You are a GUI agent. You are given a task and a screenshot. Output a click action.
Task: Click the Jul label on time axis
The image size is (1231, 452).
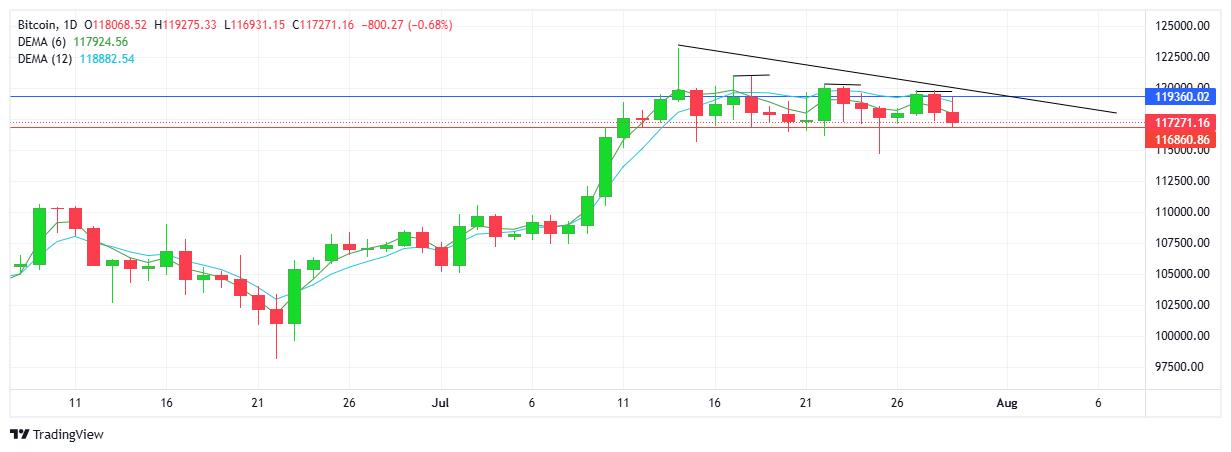pyautogui.click(x=438, y=403)
